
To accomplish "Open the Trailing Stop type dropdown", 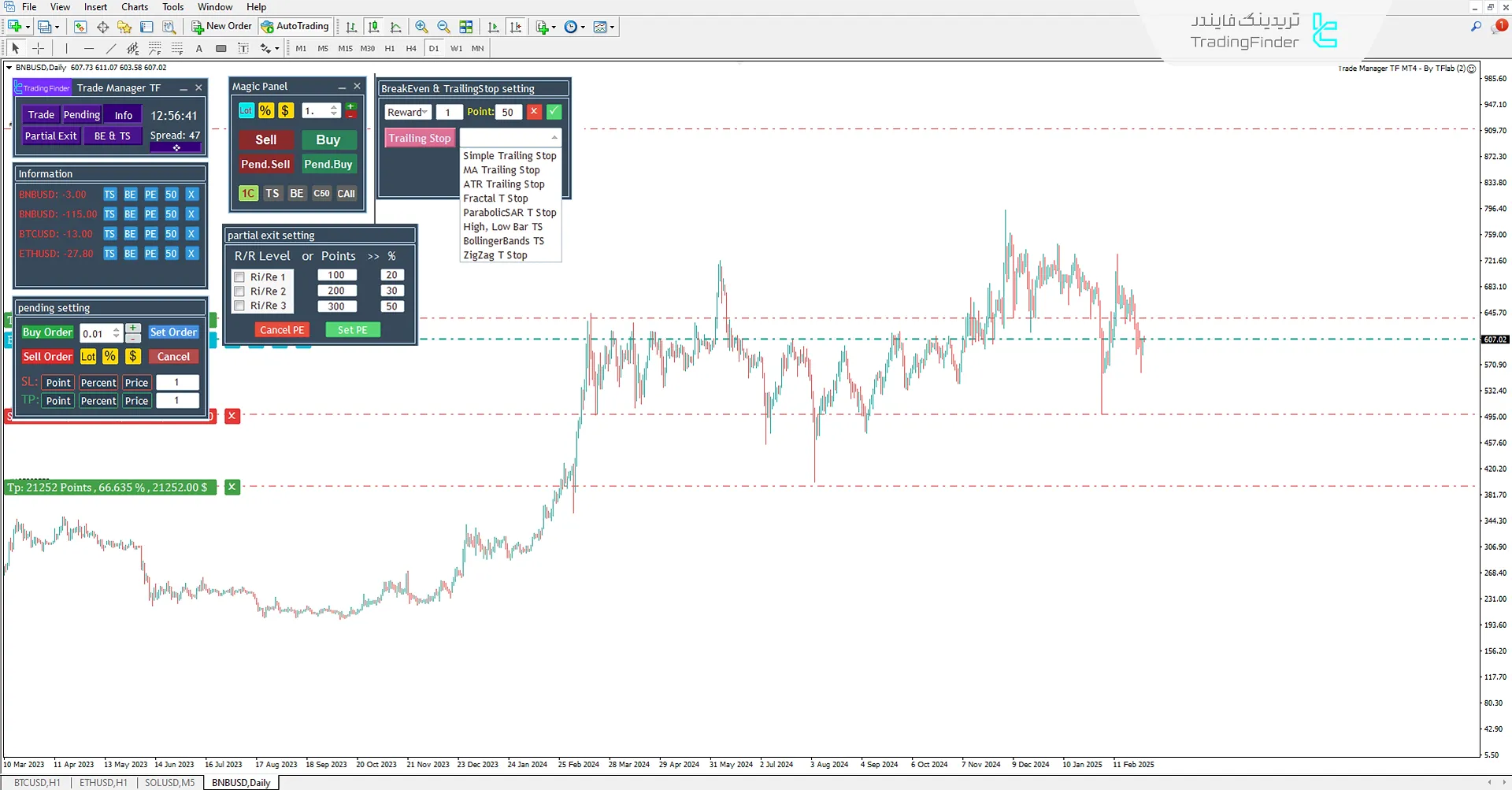I will (554, 137).
